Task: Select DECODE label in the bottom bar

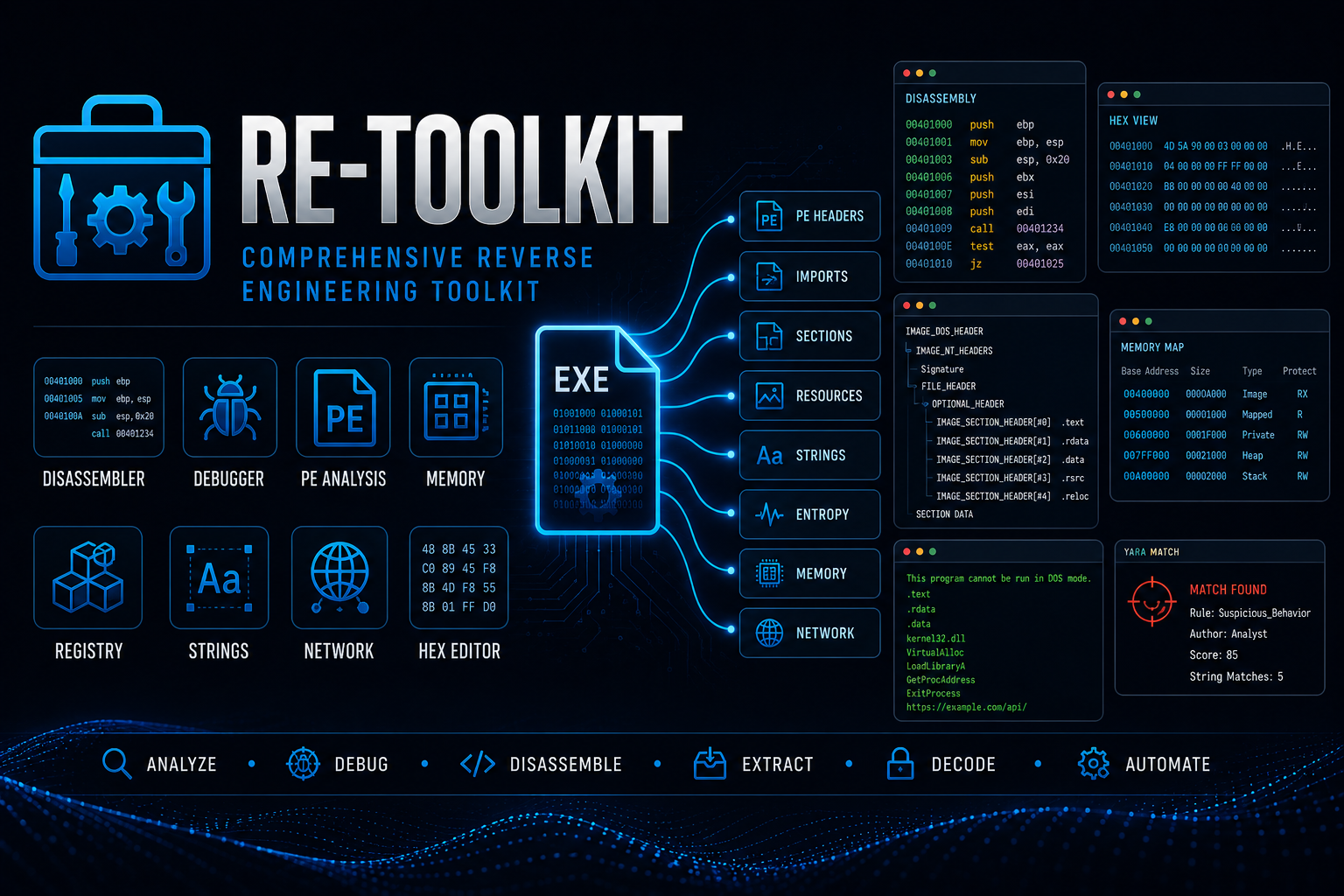Action: (963, 765)
